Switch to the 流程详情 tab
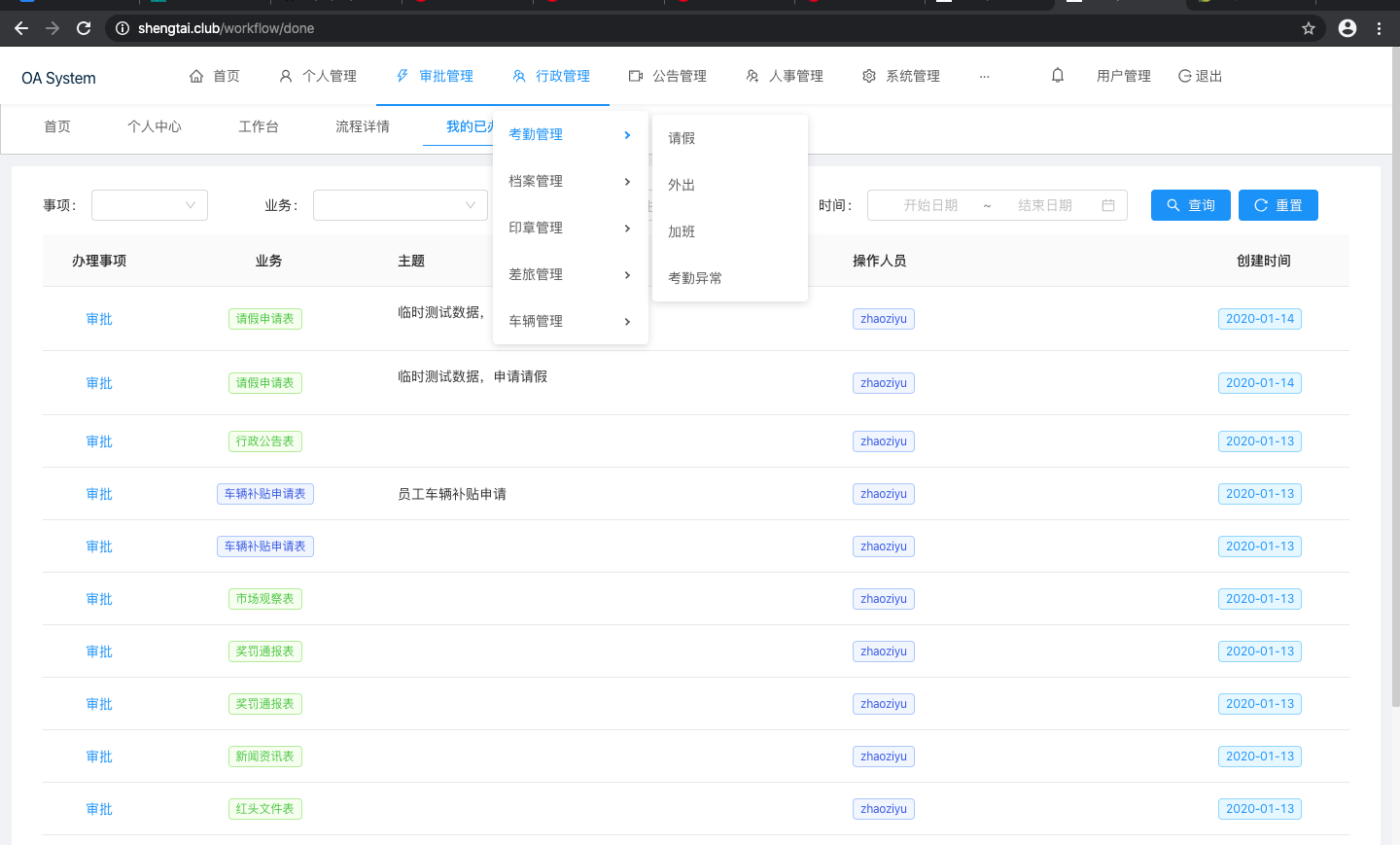Screen dimensions: 1400x845 (363, 126)
